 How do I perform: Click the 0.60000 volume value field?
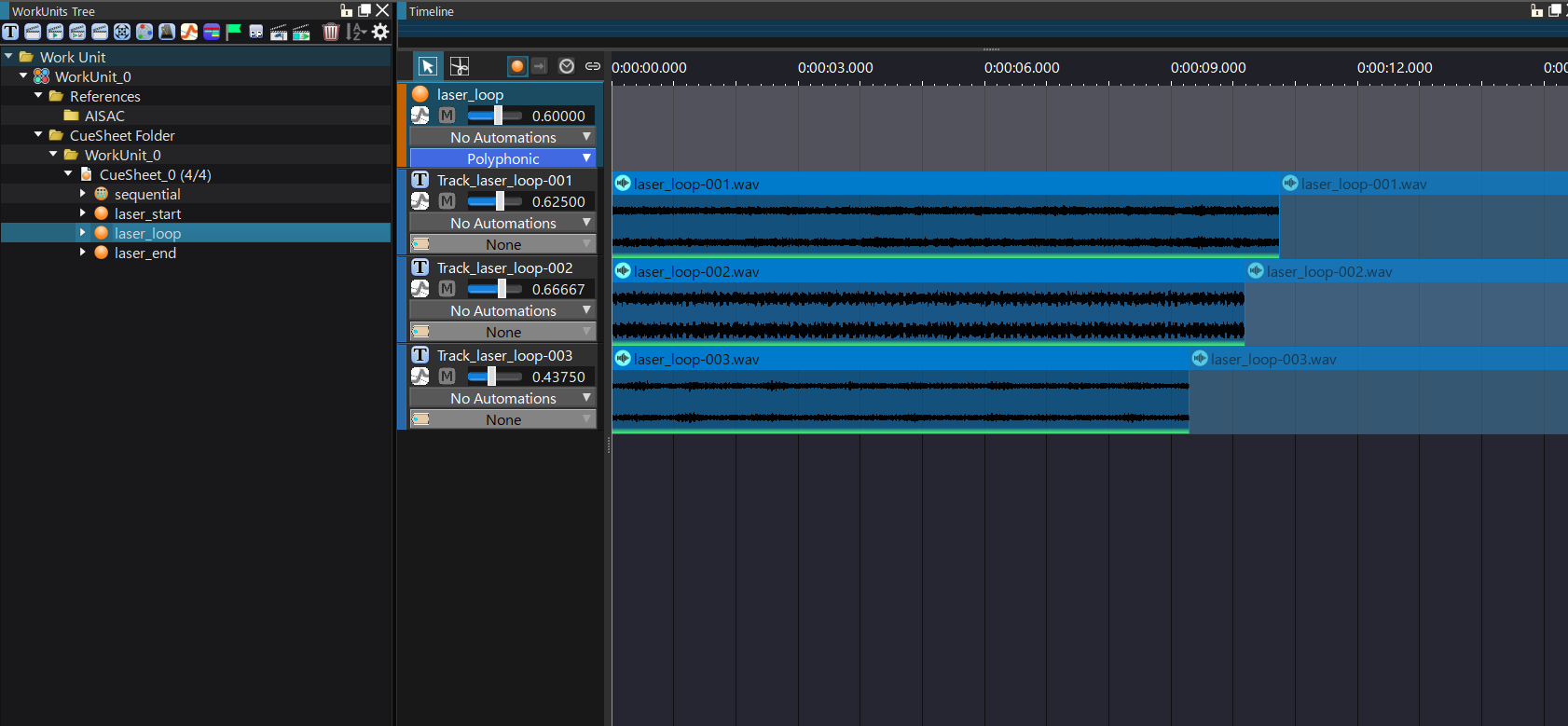tap(558, 116)
